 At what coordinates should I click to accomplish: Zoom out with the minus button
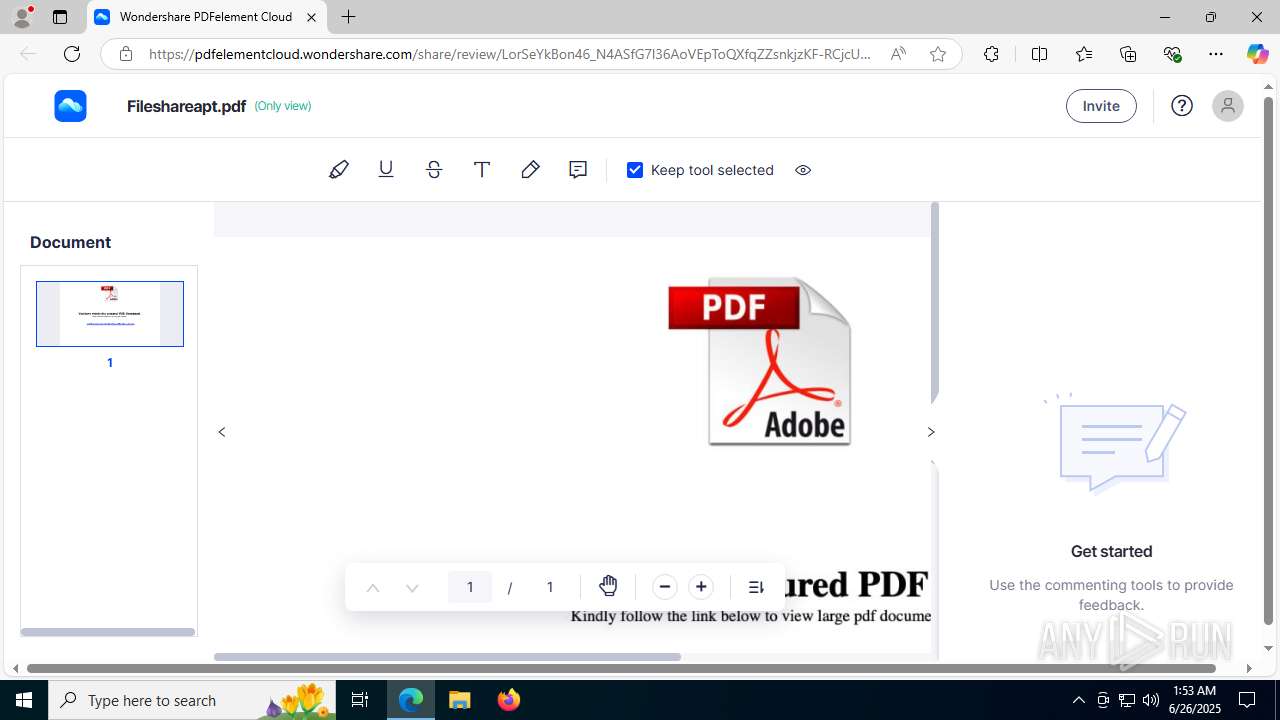point(665,587)
